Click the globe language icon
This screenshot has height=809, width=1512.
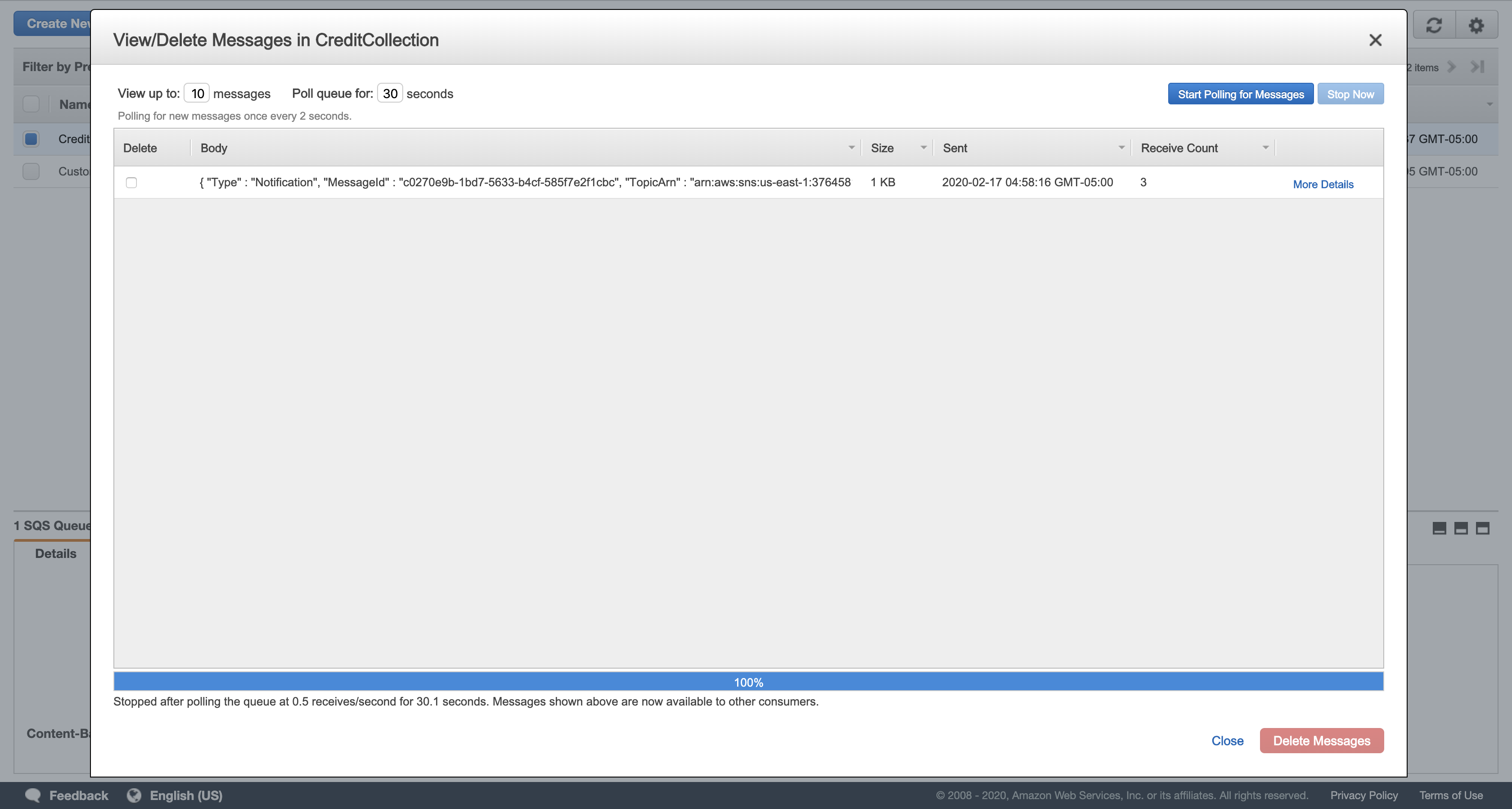[135, 796]
